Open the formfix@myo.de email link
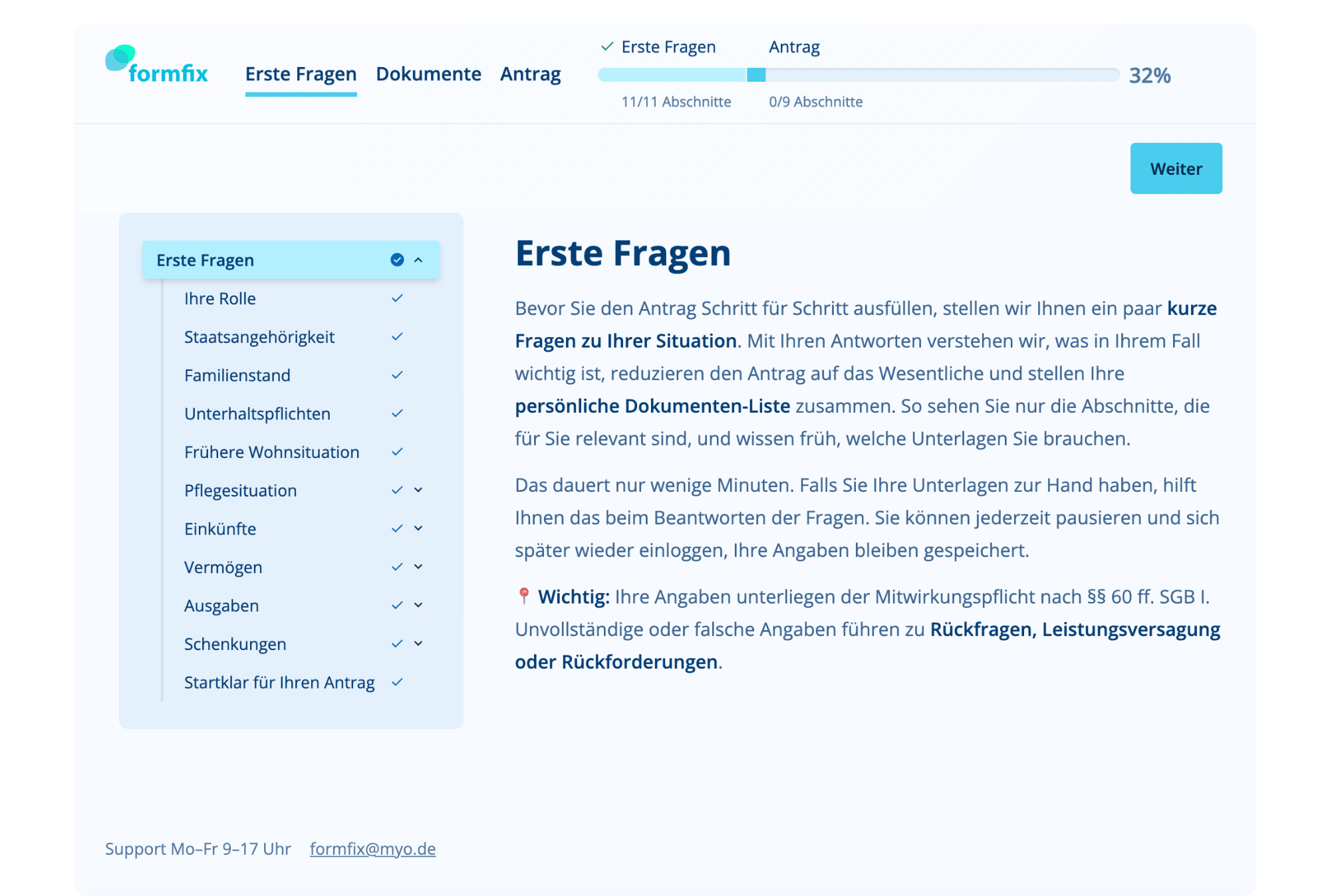 (x=372, y=849)
